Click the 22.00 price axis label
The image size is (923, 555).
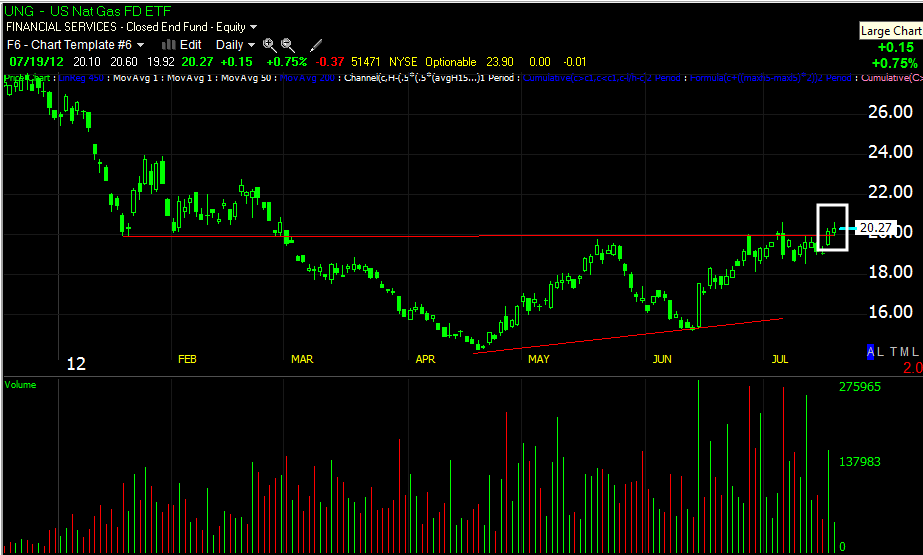[890, 192]
